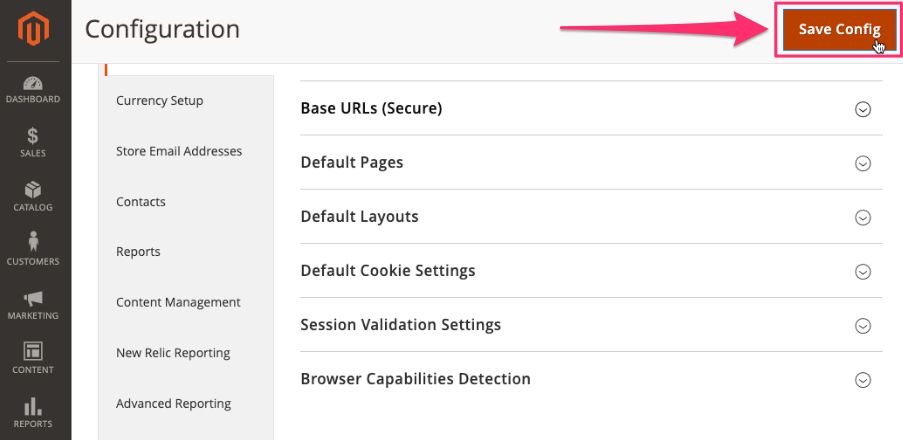
Task: Open the Store Email Addresses tab
Action: click(x=179, y=151)
